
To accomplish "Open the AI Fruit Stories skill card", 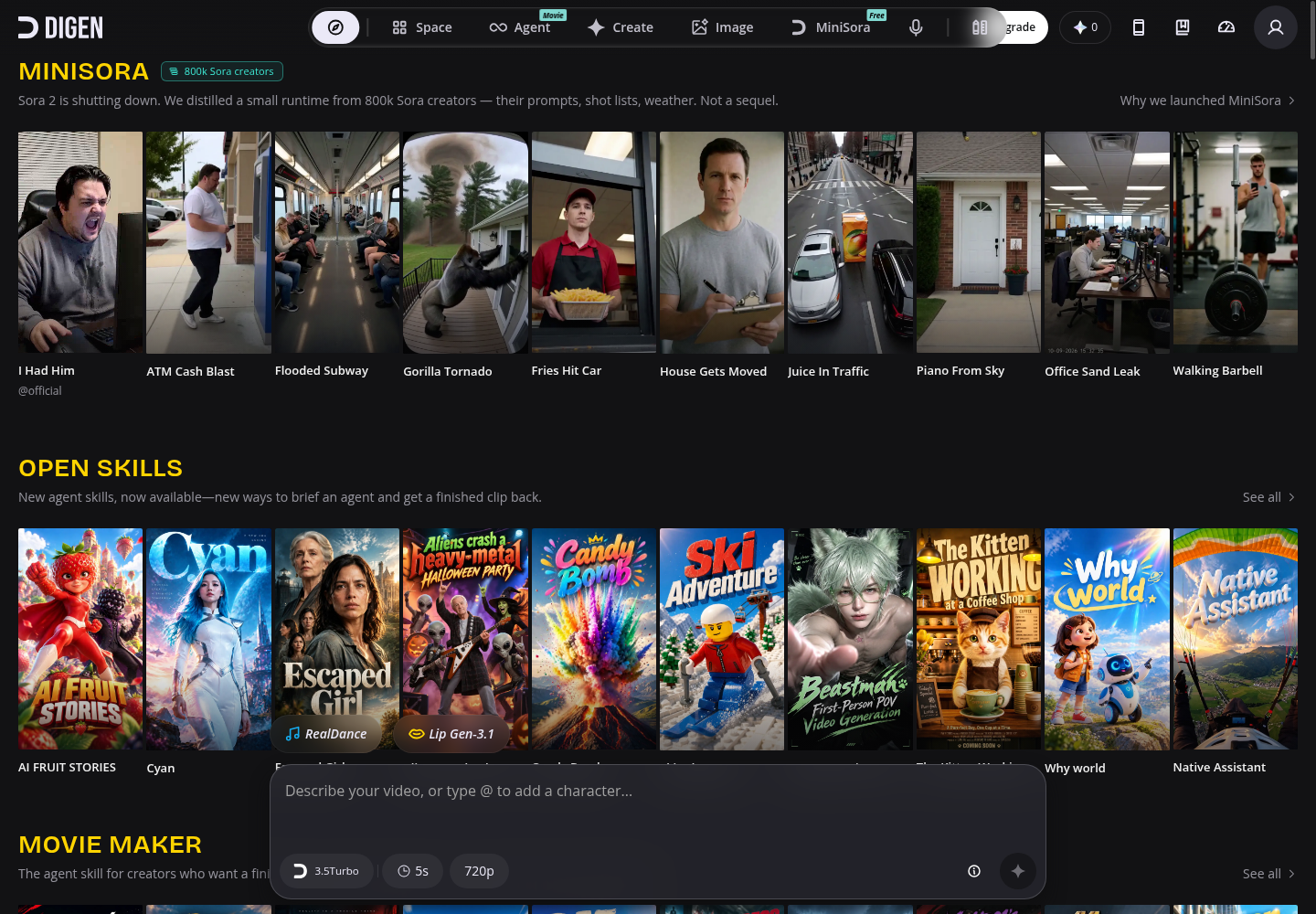I will 80,639.
